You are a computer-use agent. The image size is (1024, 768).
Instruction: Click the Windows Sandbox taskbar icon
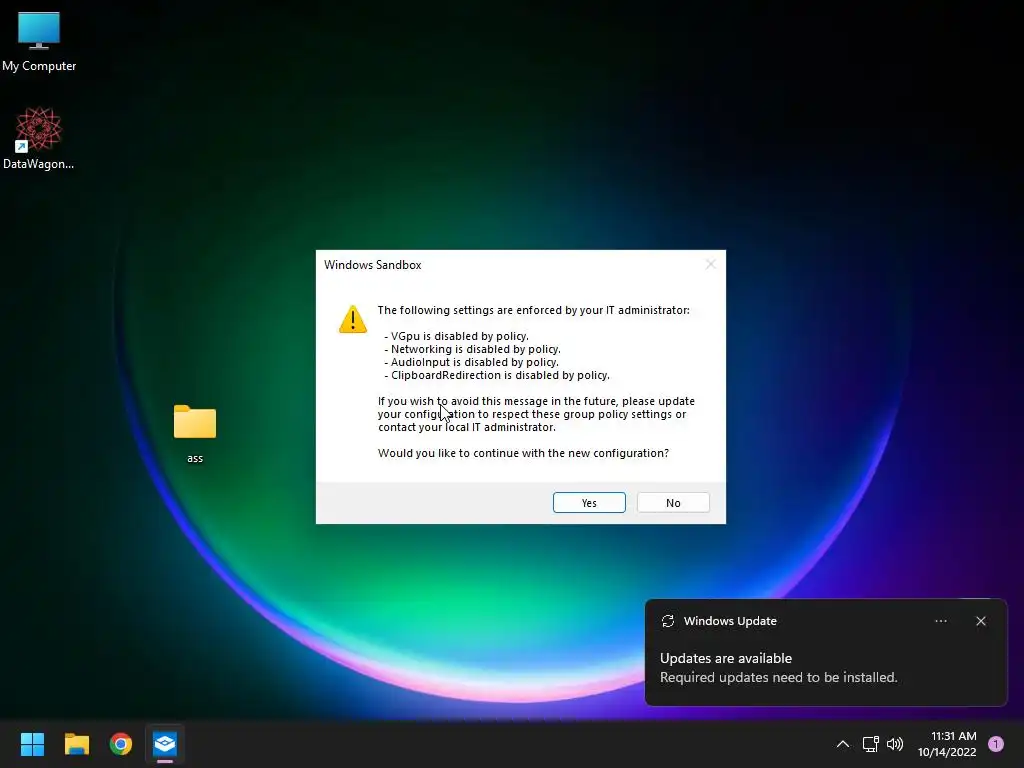165,744
